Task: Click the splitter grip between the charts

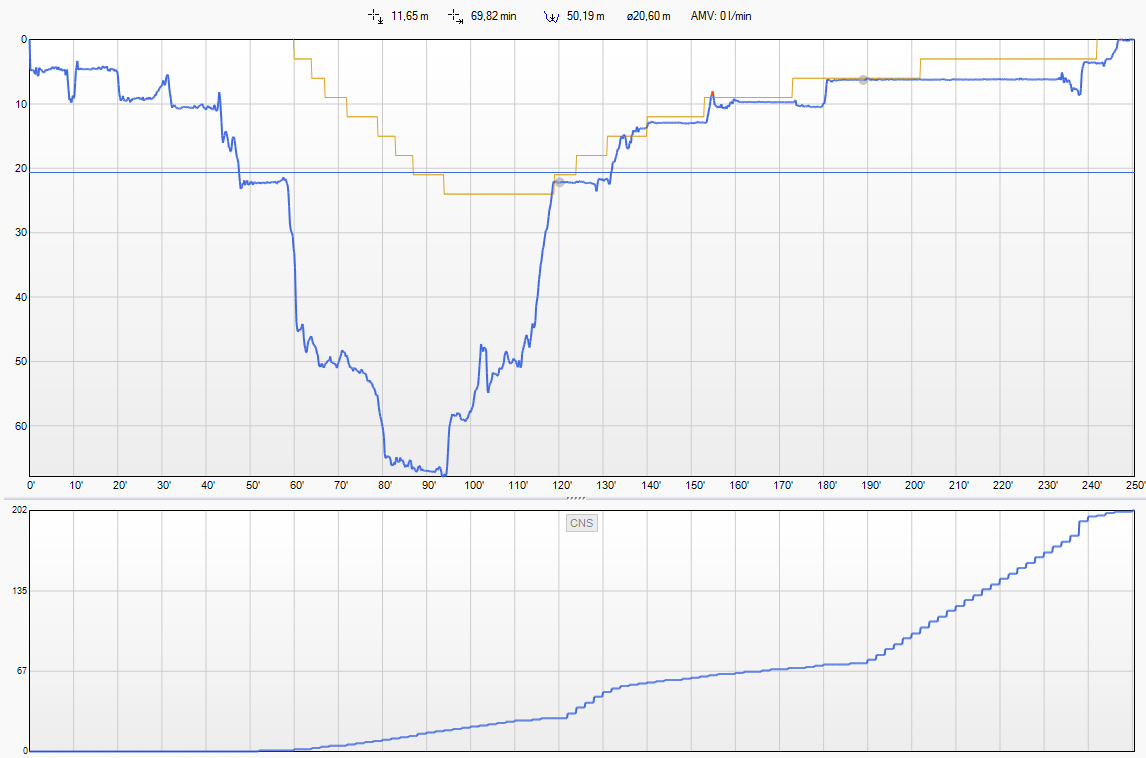Action: coord(575,497)
